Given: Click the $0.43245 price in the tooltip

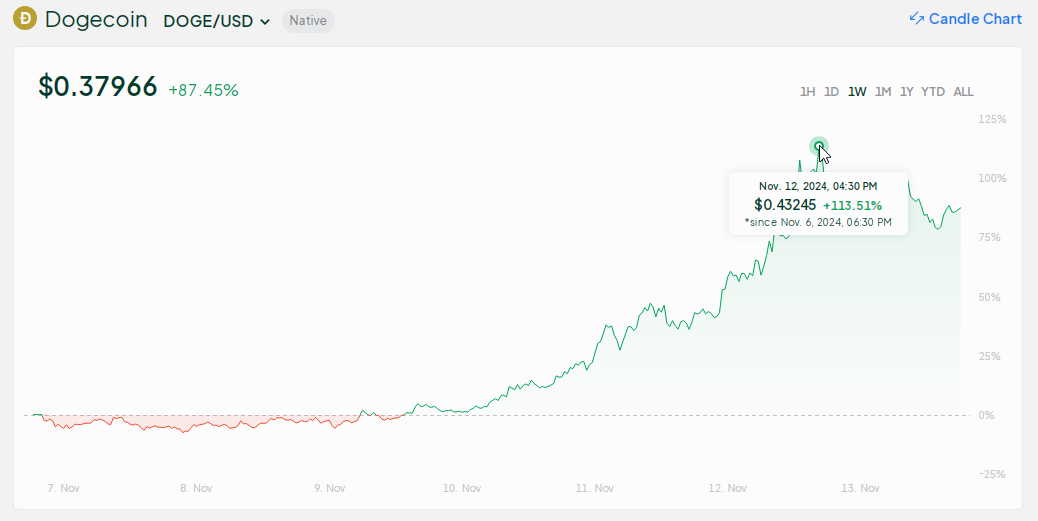Looking at the screenshot, I should pyautogui.click(x=785, y=204).
